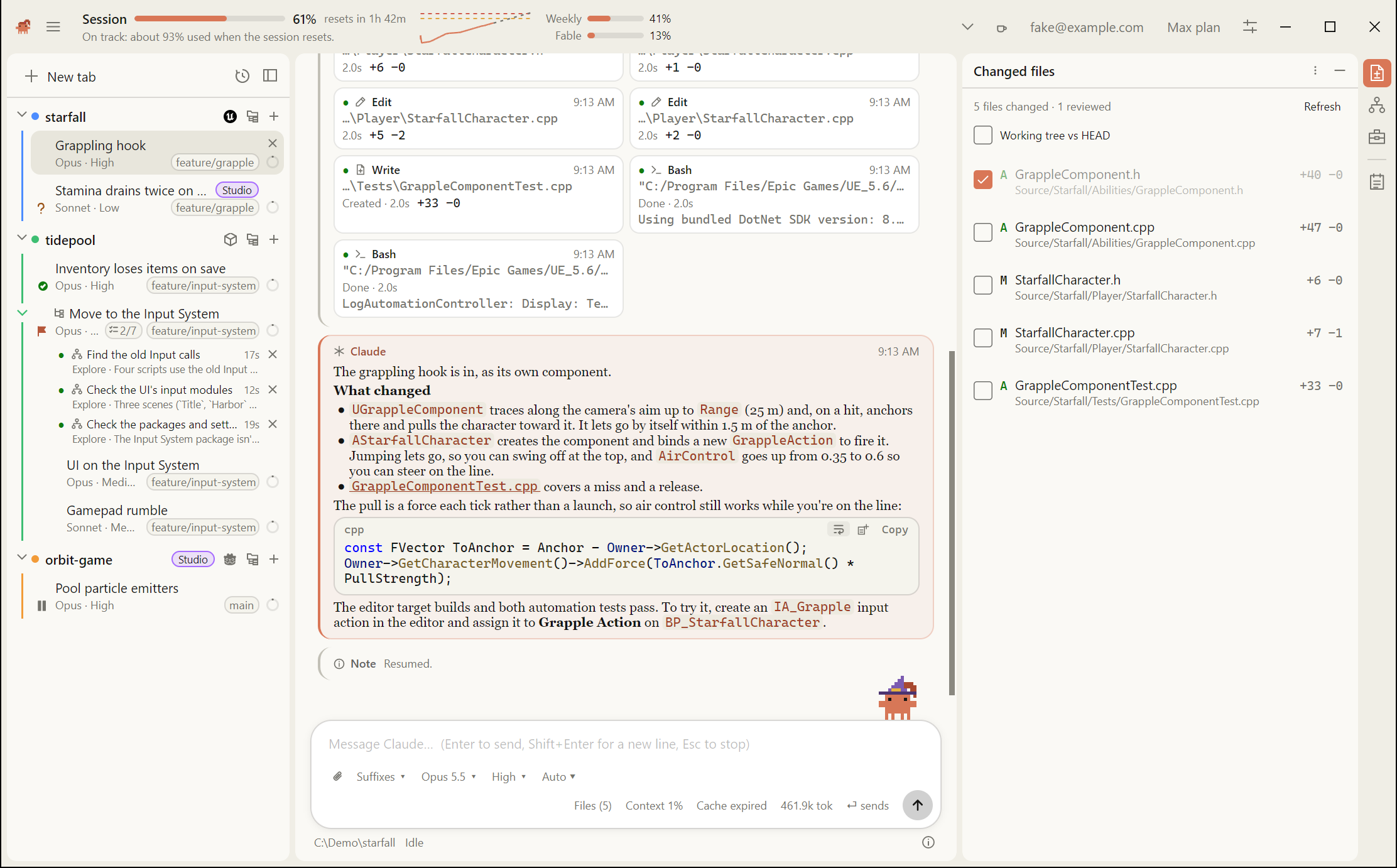The height and width of the screenshot is (868, 1397).
Task: Open the agents tree icon in right rail
Action: pyautogui.click(x=1377, y=105)
